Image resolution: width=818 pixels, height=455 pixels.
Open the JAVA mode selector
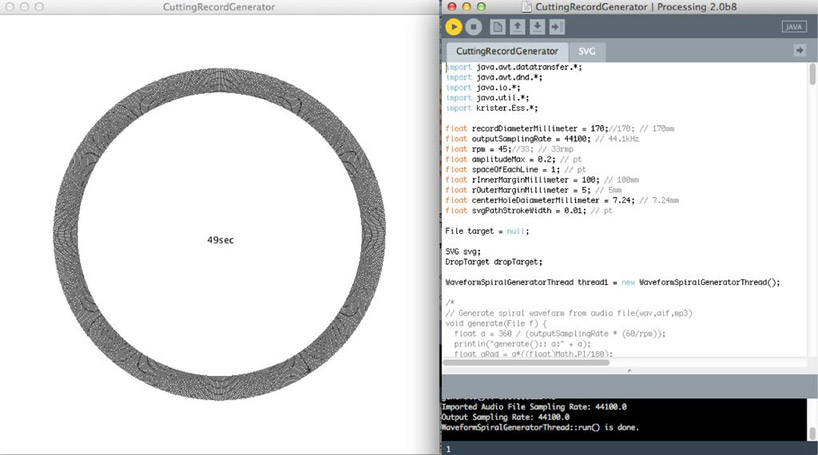pyautogui.click(x=793, y=27)
